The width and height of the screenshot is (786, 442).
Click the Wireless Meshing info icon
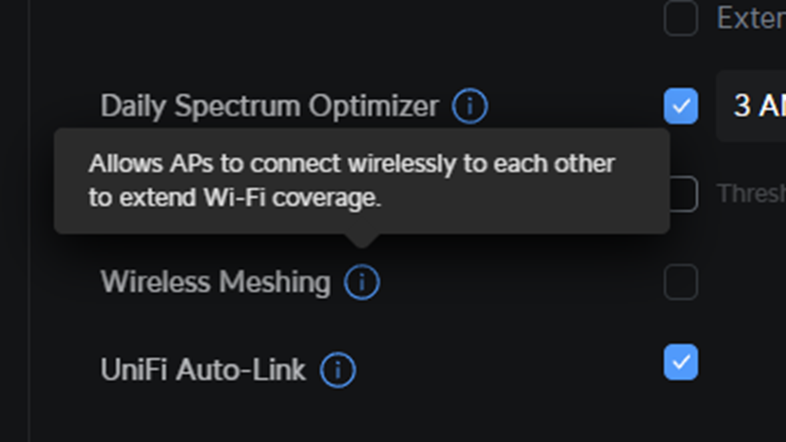click(x=362, y=283)
